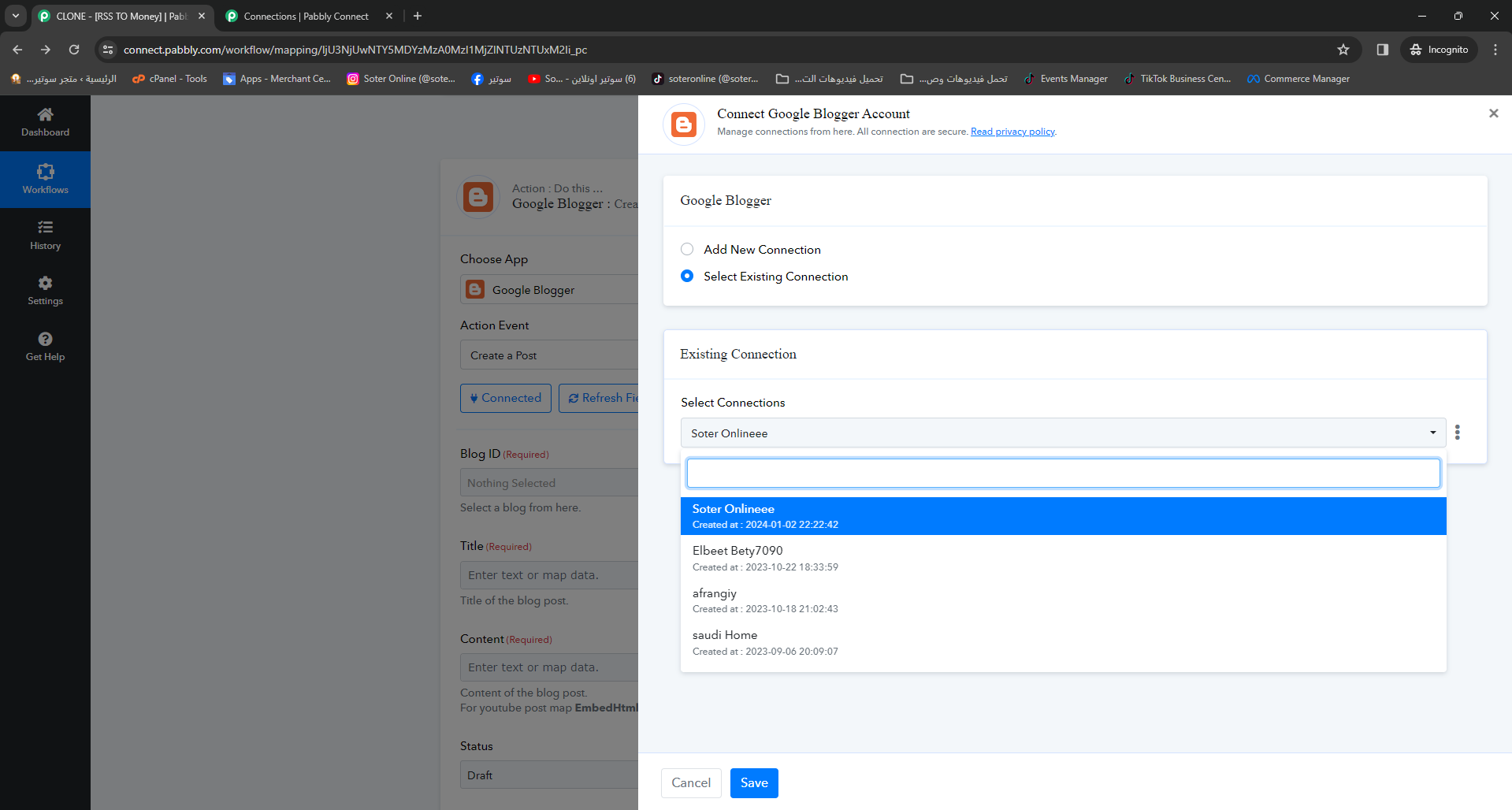Open the tab search dropdown arrow

click(15, 16)
